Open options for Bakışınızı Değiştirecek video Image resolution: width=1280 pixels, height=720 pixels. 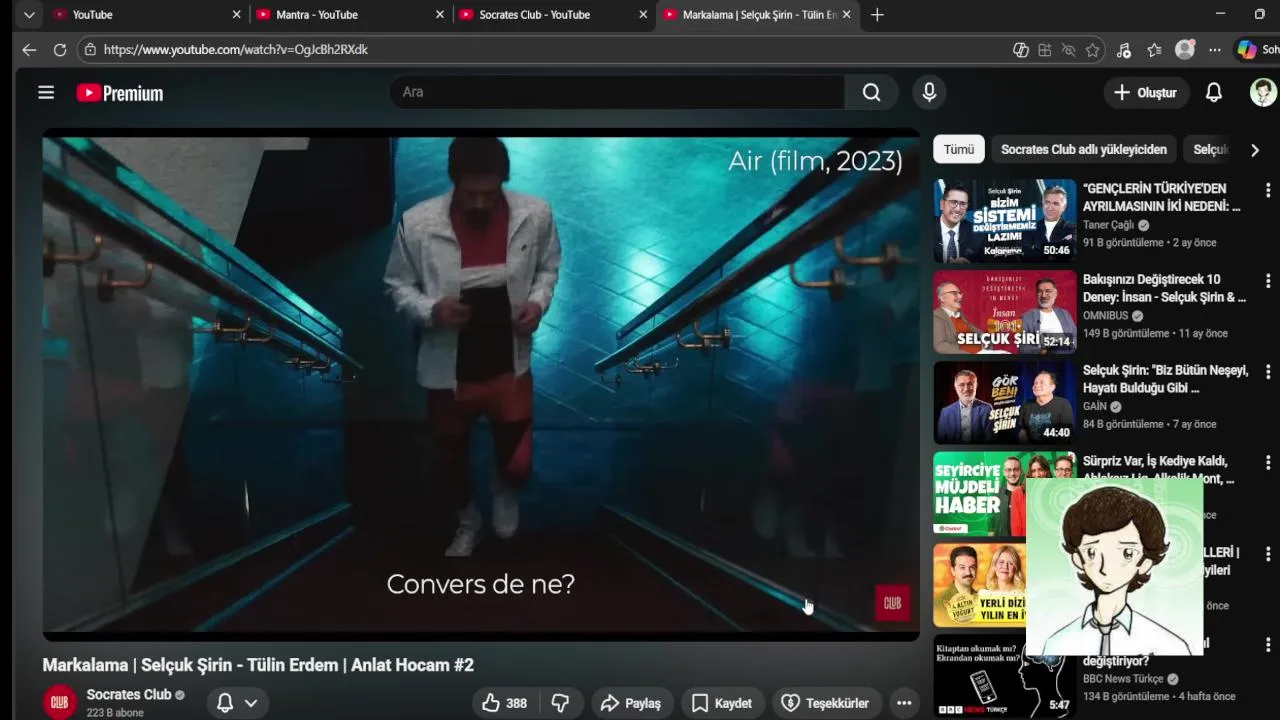click(1268, 281)
